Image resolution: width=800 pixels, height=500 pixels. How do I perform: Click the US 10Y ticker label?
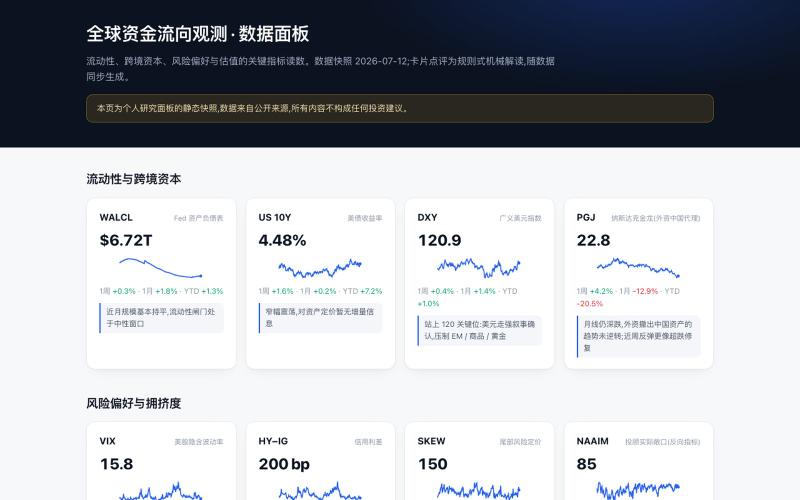(274, 217)
